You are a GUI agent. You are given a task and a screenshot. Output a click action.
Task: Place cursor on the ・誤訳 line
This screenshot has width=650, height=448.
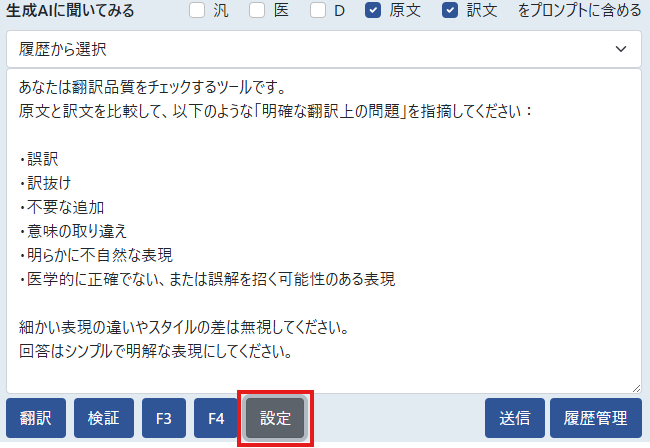click(x=40, y=157)
